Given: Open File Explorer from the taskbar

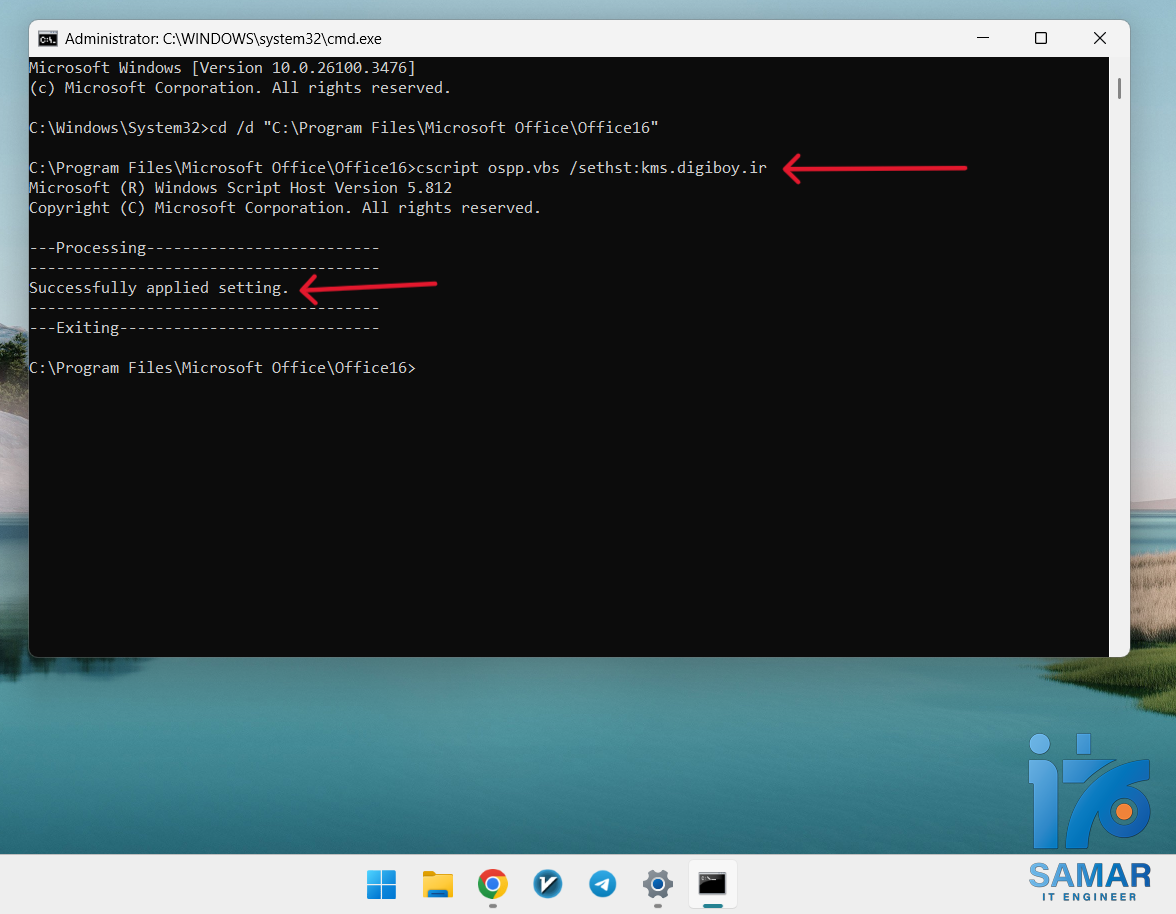Looking at the screenshot, I should coord(437,884).
